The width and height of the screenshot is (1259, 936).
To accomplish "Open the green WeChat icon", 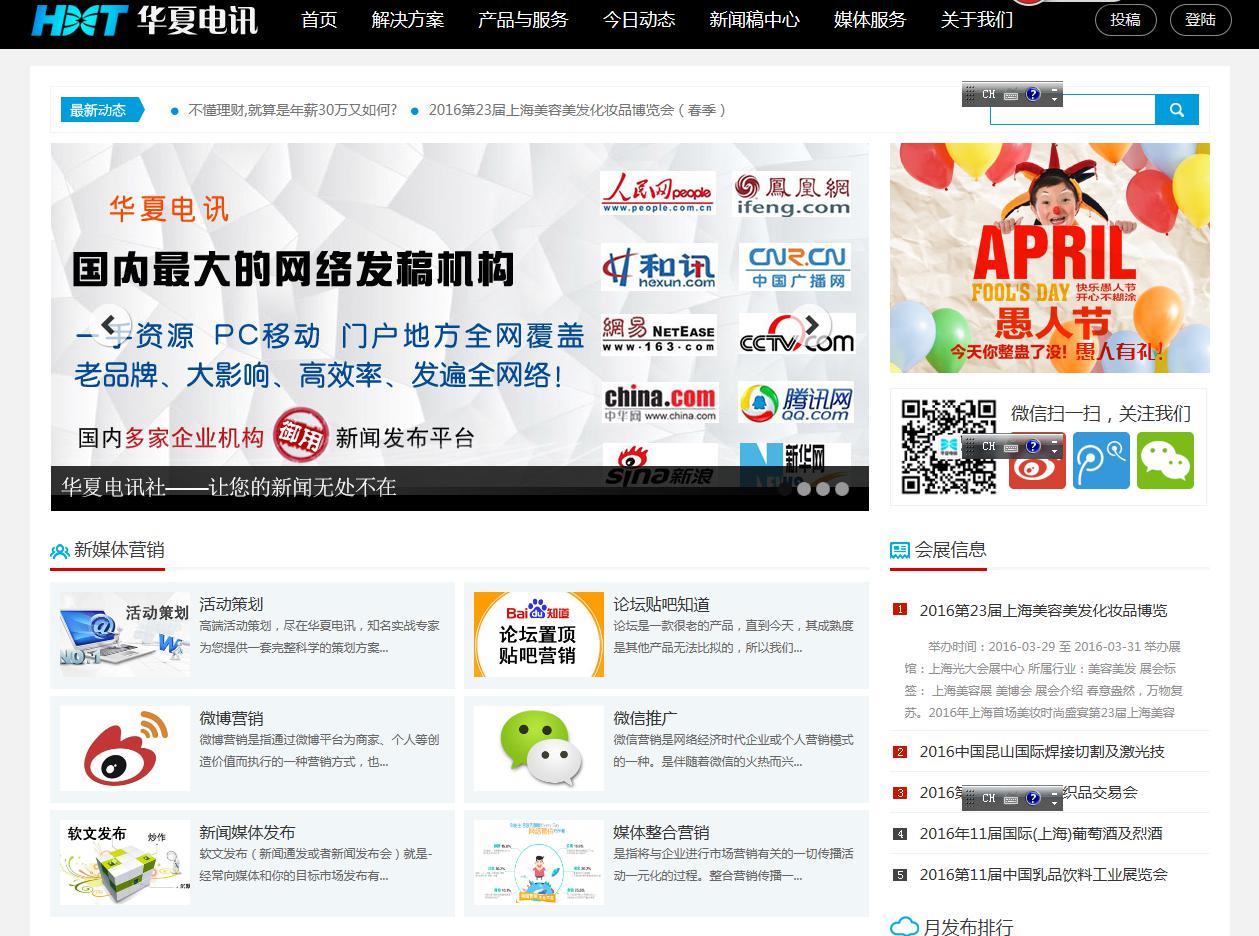I will pyautogui.click(x=1165, y=461).
